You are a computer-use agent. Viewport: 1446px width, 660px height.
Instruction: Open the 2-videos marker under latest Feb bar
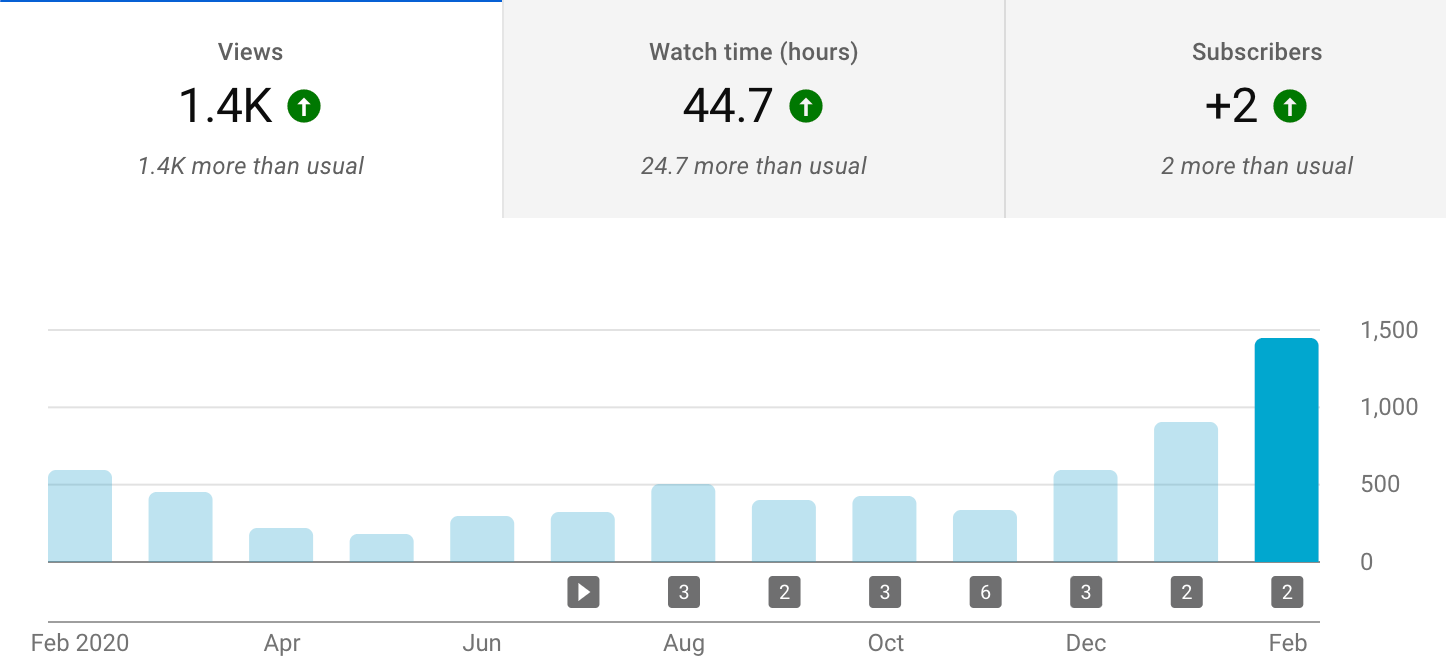[x=1287, y=592]
